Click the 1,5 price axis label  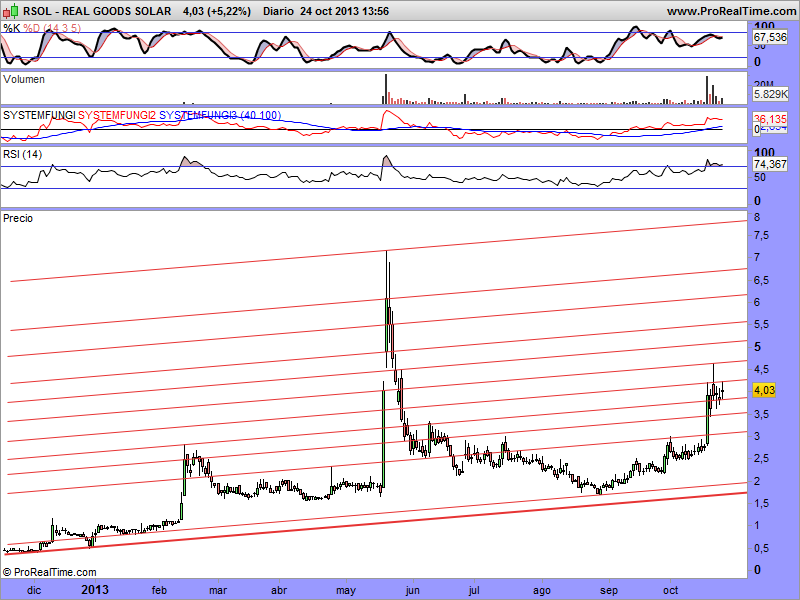[x=762, y=504]
